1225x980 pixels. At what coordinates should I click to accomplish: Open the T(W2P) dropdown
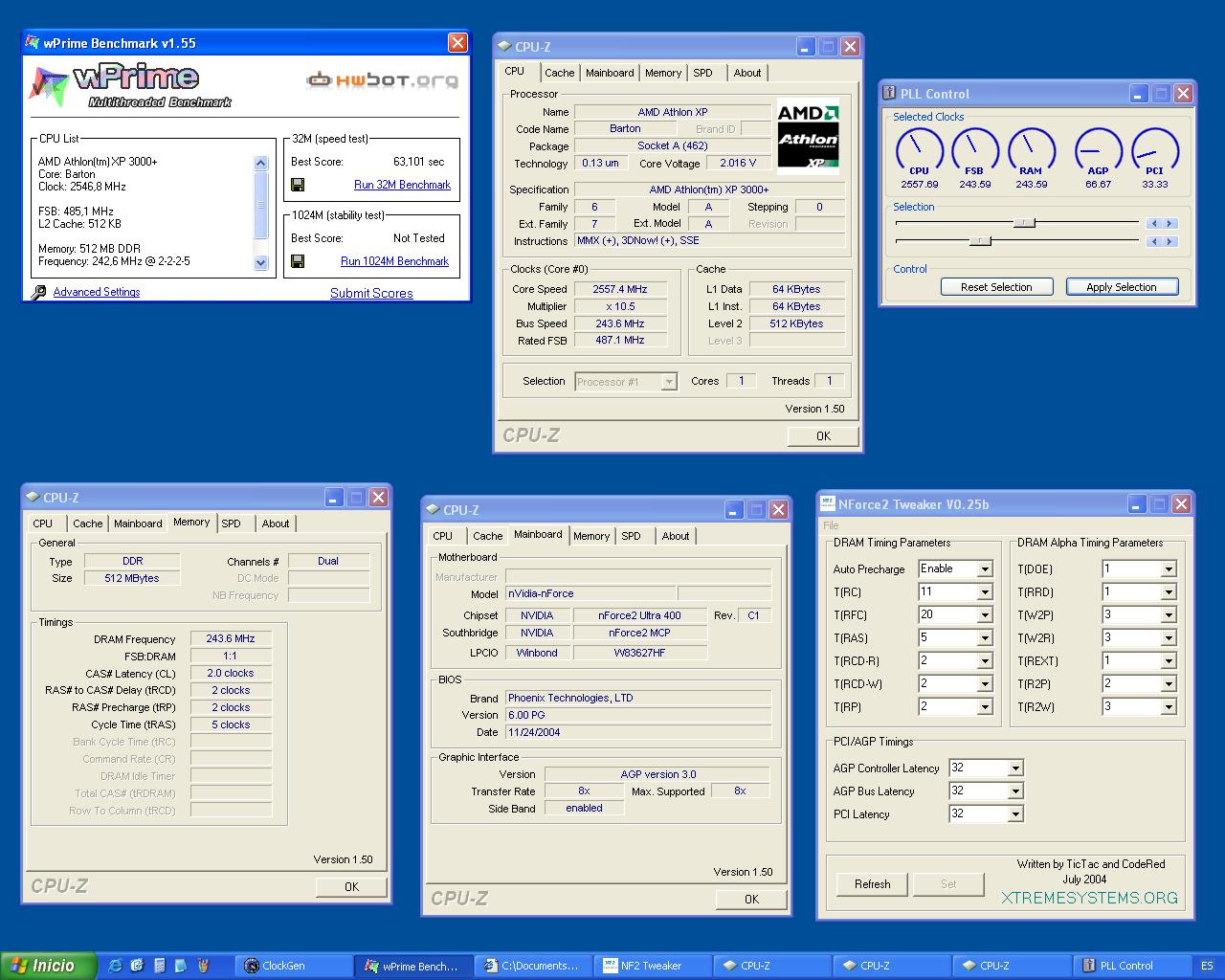1168,615
